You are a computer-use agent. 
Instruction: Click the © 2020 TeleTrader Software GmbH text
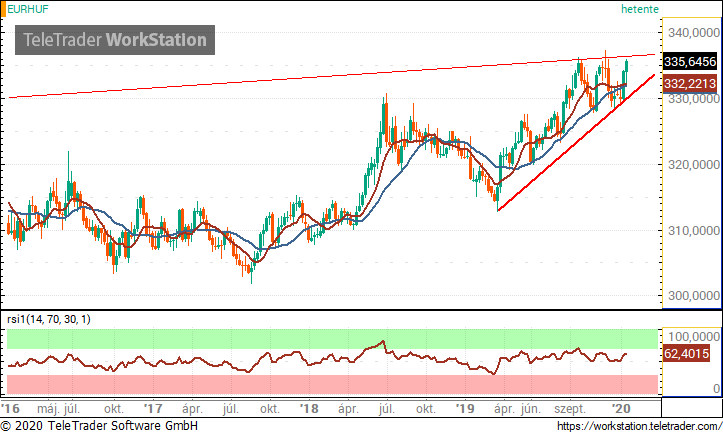[x=99, y=425]
